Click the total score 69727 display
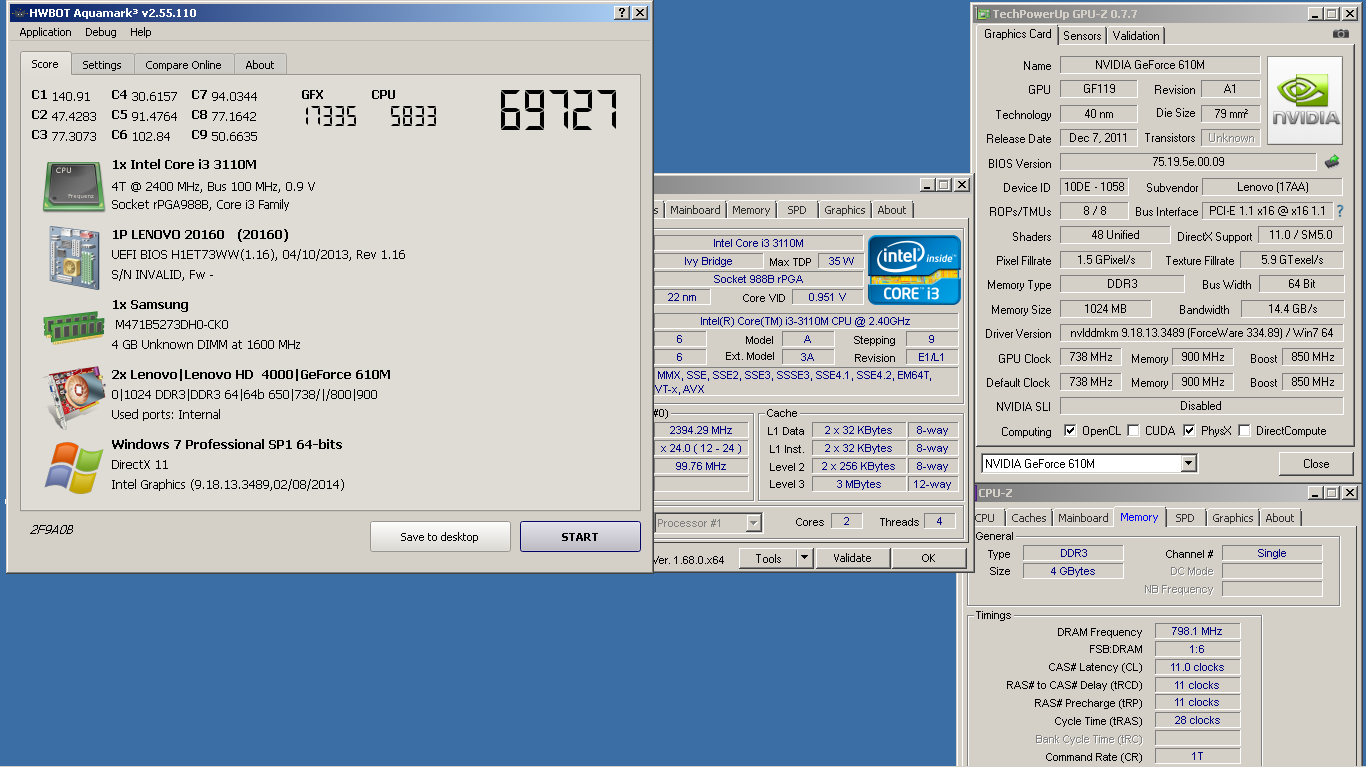Viewport: 1366px width, 768px height. [560, 110]
